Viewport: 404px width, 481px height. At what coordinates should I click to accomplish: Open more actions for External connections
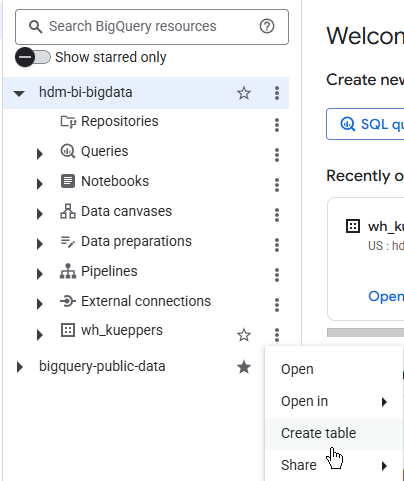277,305
